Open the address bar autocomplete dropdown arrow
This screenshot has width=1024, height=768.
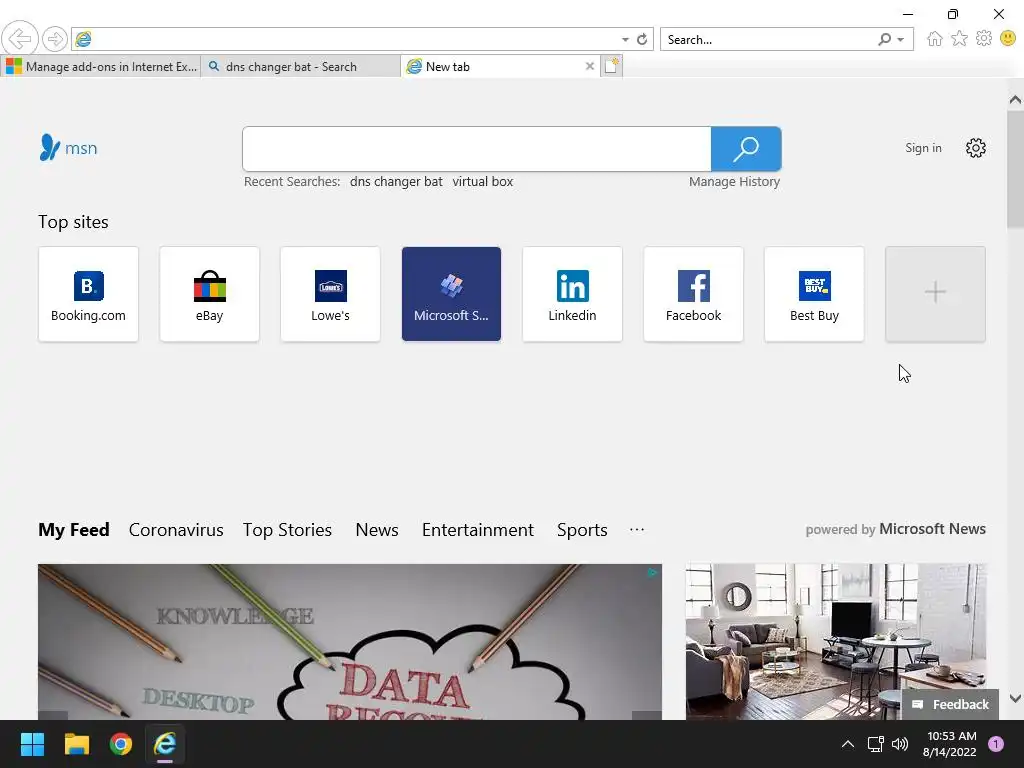point(625,40)
